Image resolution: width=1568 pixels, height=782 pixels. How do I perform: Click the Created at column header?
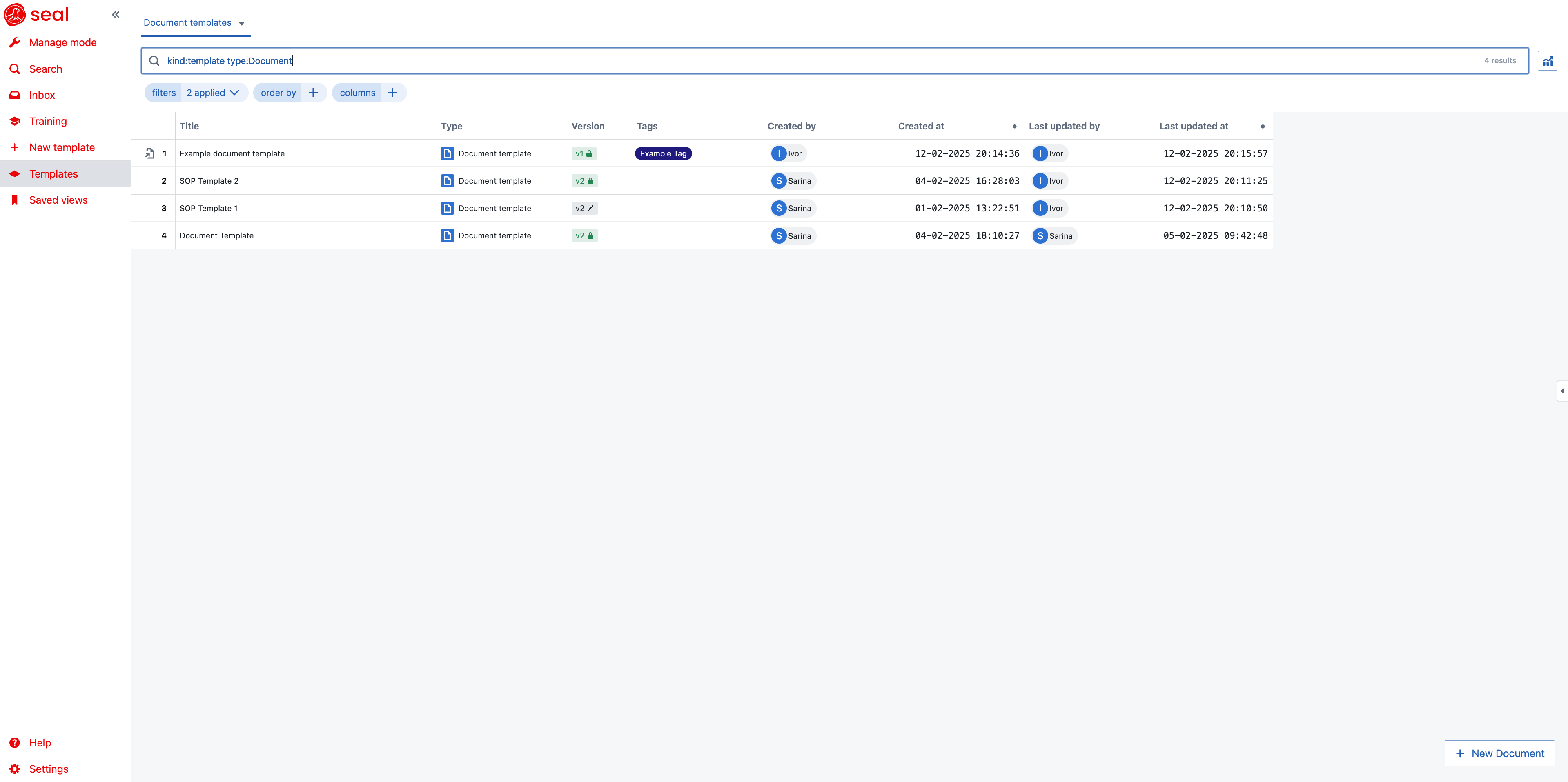pyautogui.click(x=921, y=126)
